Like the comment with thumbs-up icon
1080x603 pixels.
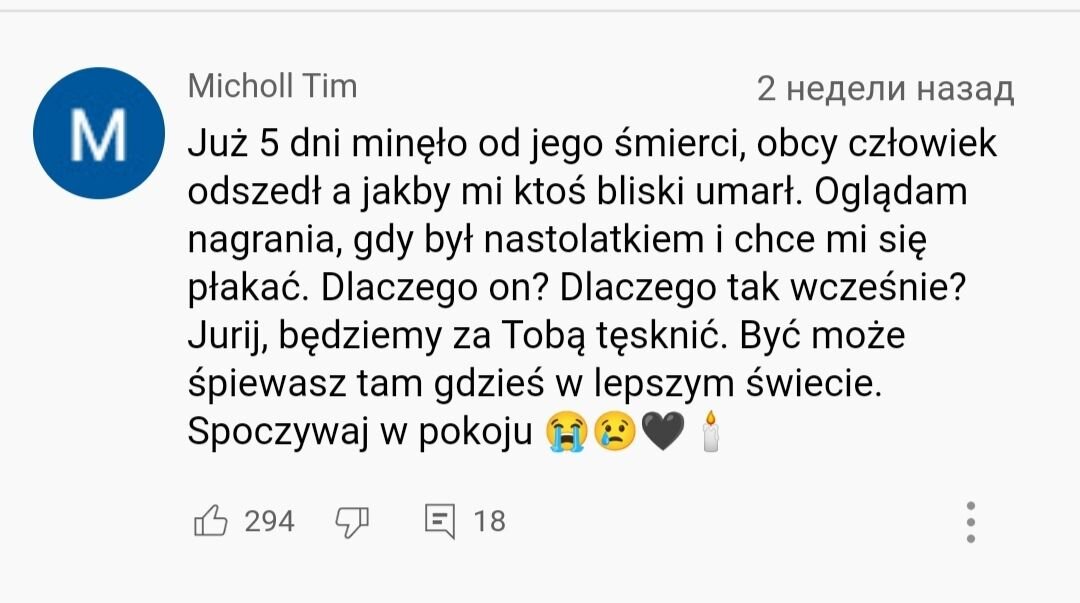coord(211,520)
